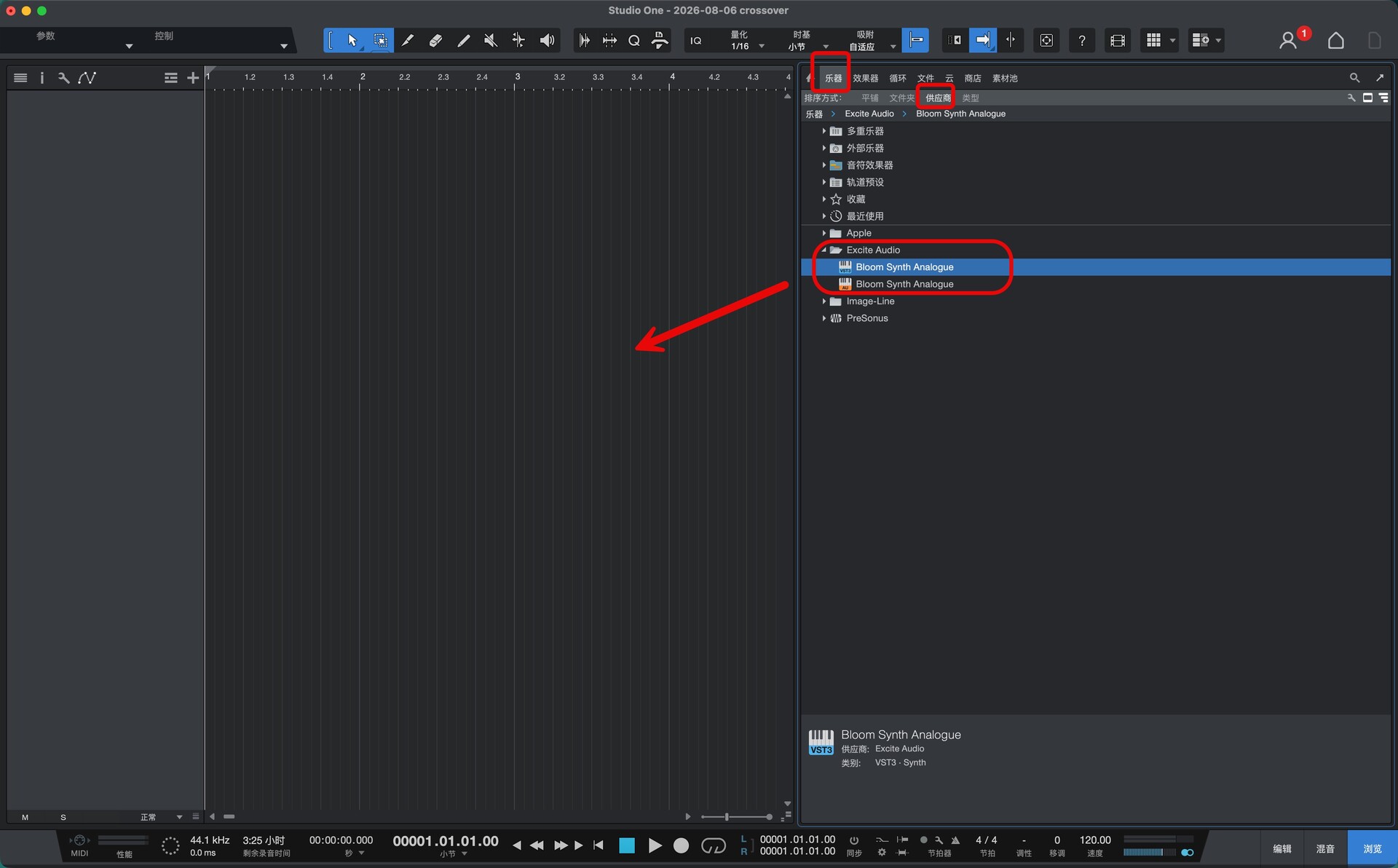Switch to the 乐器 browser tab
This screenshot has width=1398, height=868.
(x=834, y=78)
